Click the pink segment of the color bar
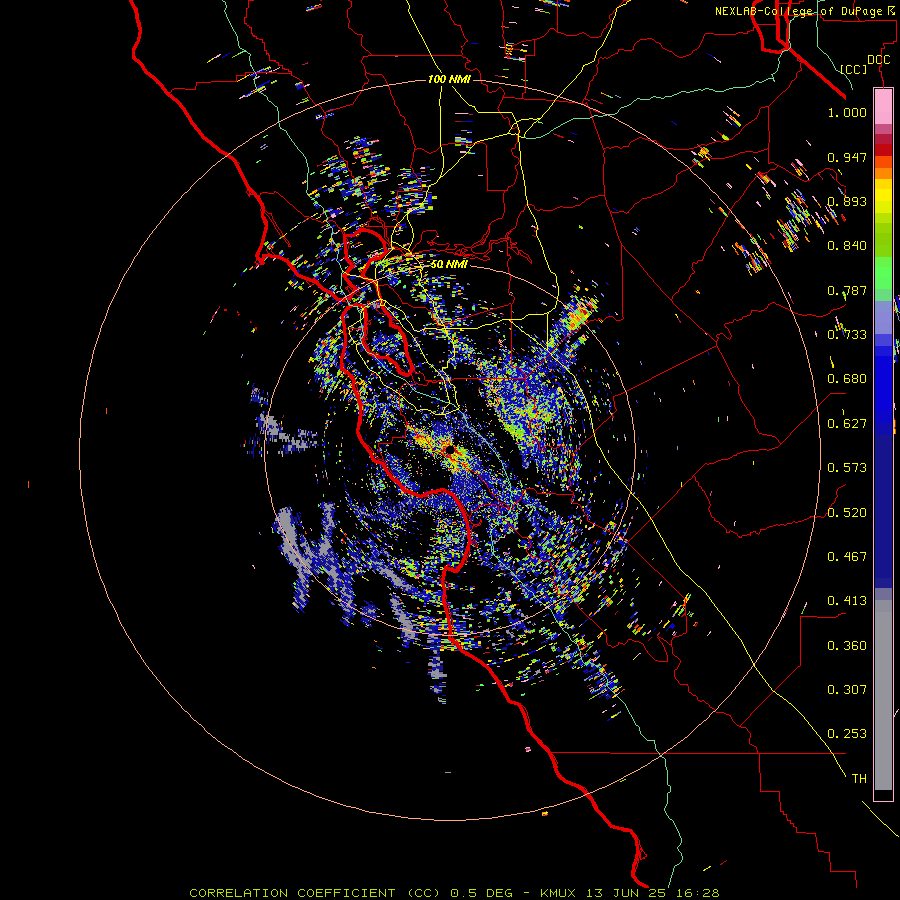 point(883,106)
